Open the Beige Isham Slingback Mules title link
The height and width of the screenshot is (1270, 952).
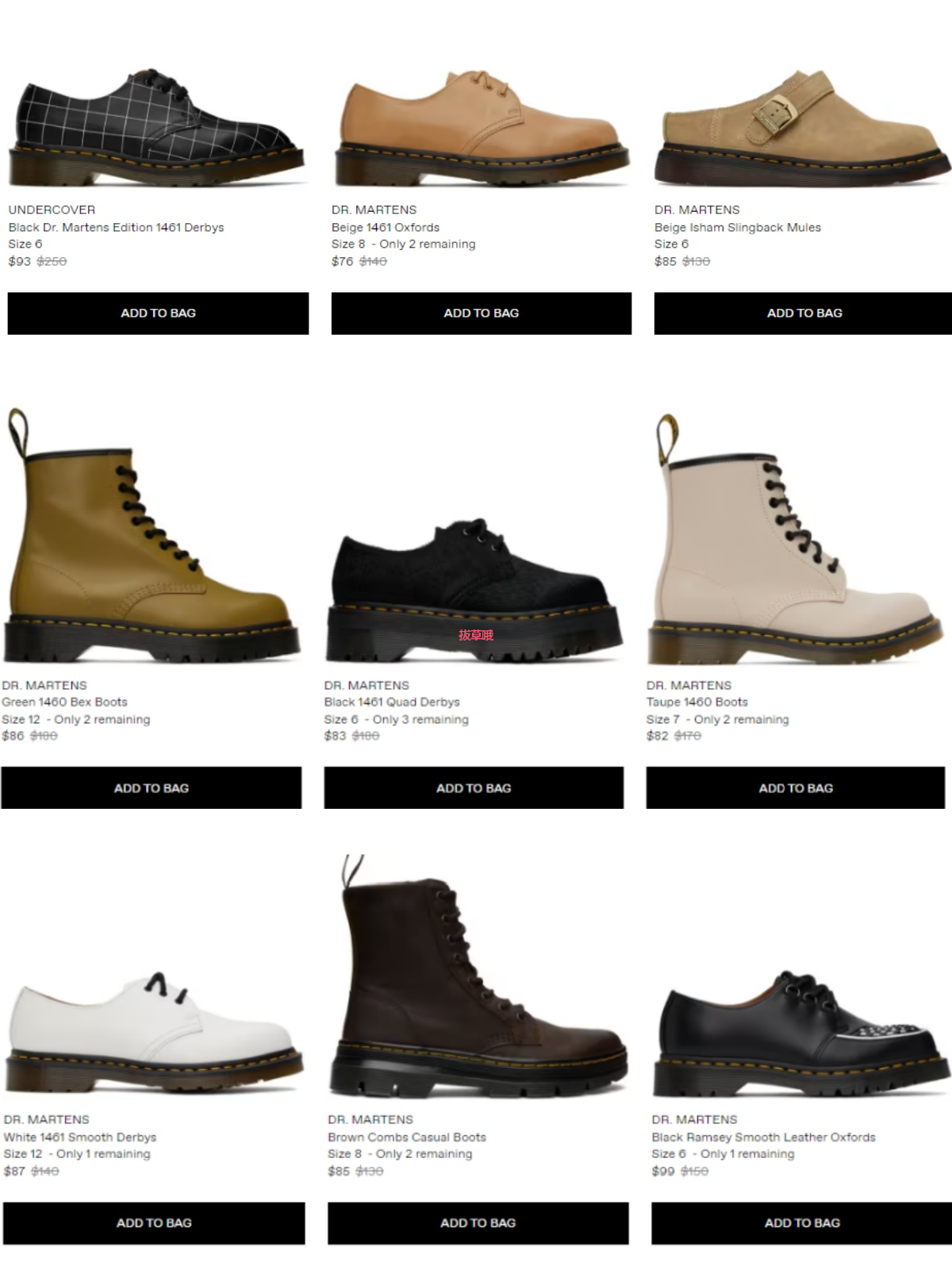click(x=737, y=227)
